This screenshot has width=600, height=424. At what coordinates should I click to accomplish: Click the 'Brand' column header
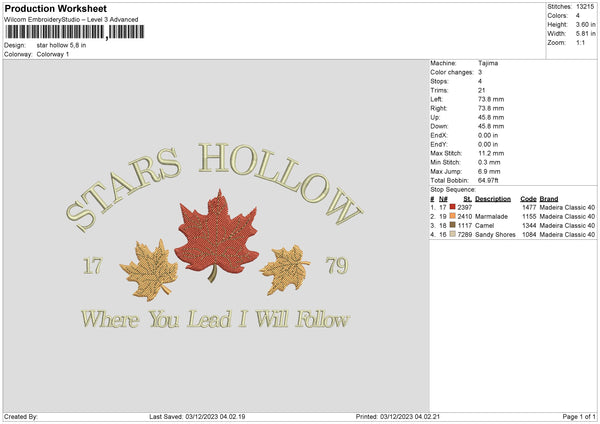coord(549,199)
